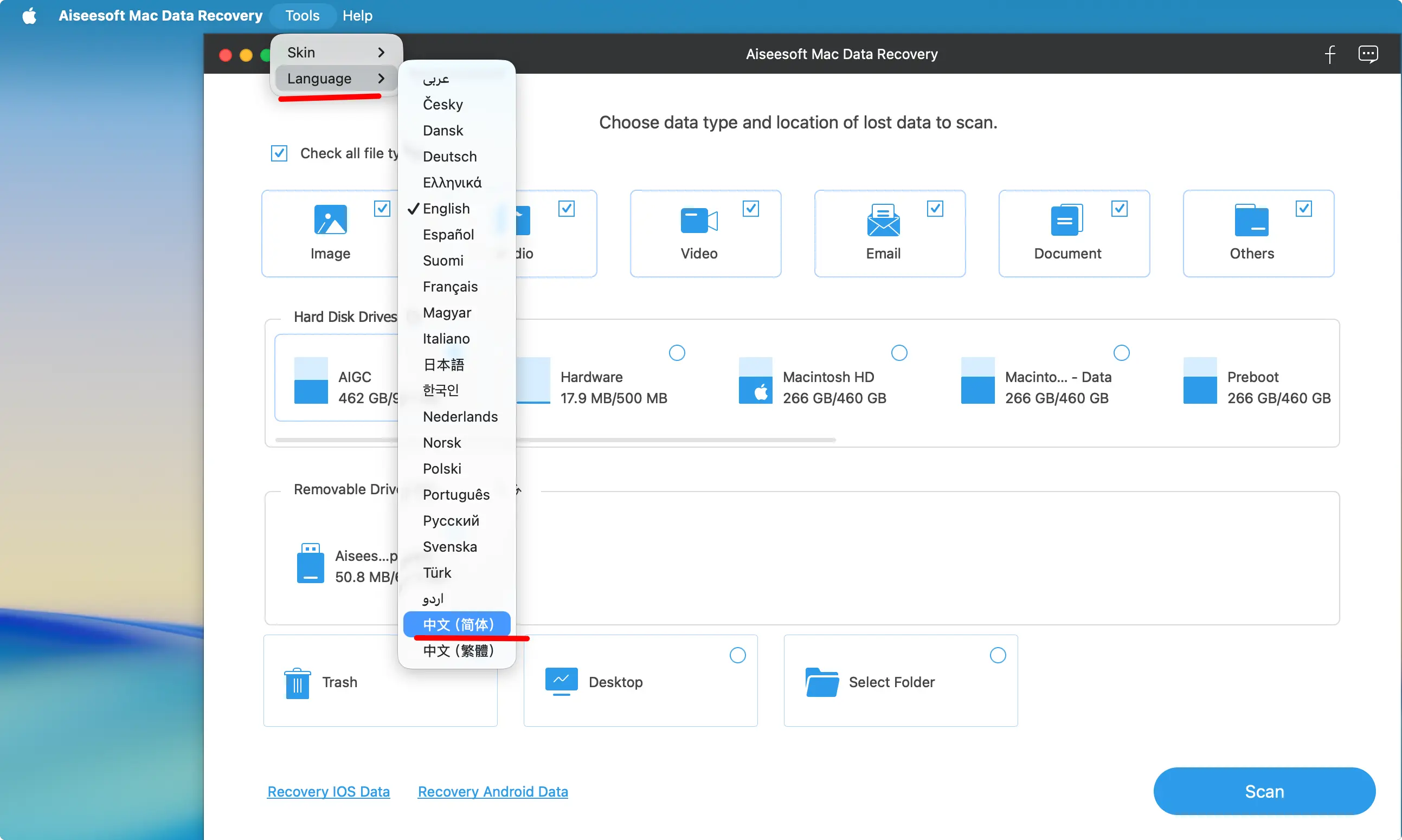Click the Facebook icon in title bar
Image resolution: width=1402 pixels, height=840 pixels.
(1329, 54)
